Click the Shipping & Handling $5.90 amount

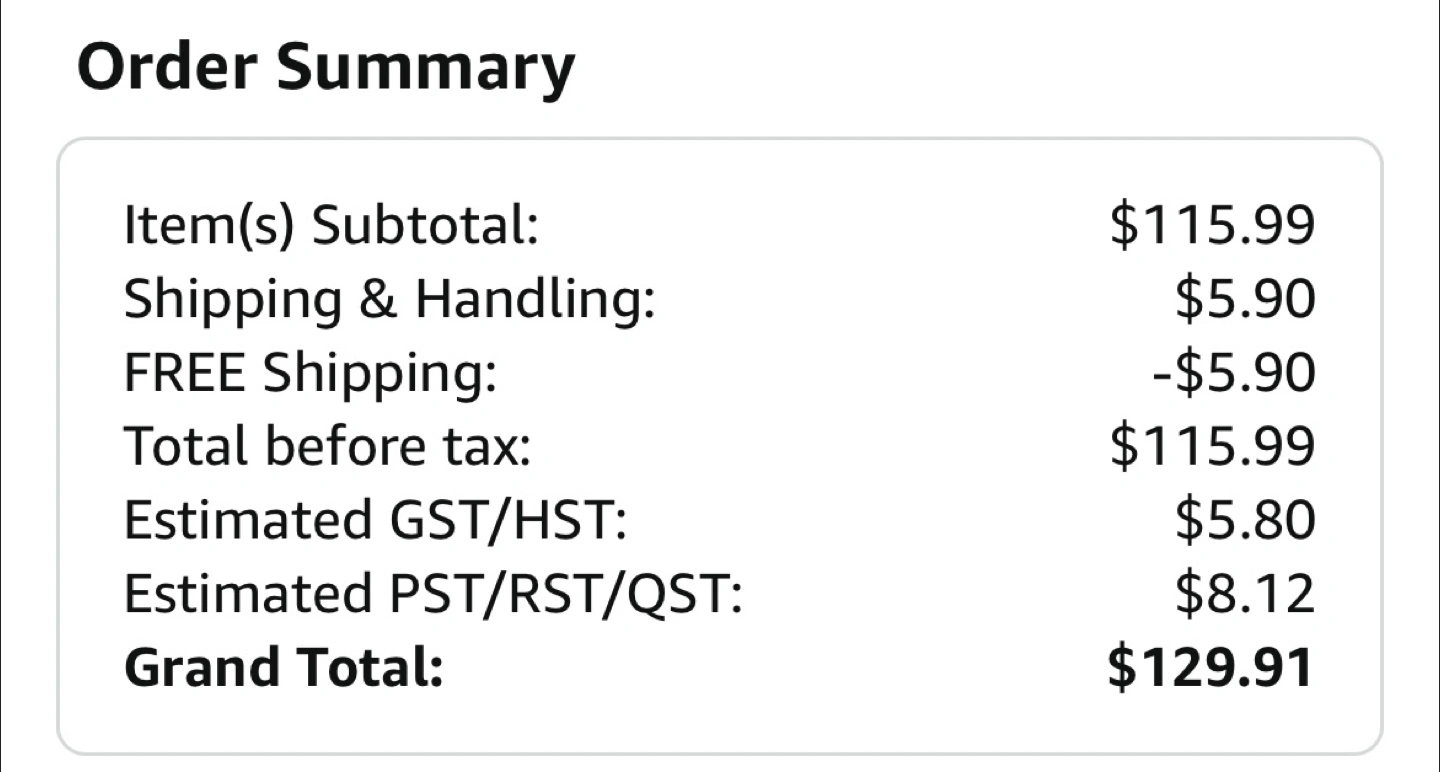1245,299
